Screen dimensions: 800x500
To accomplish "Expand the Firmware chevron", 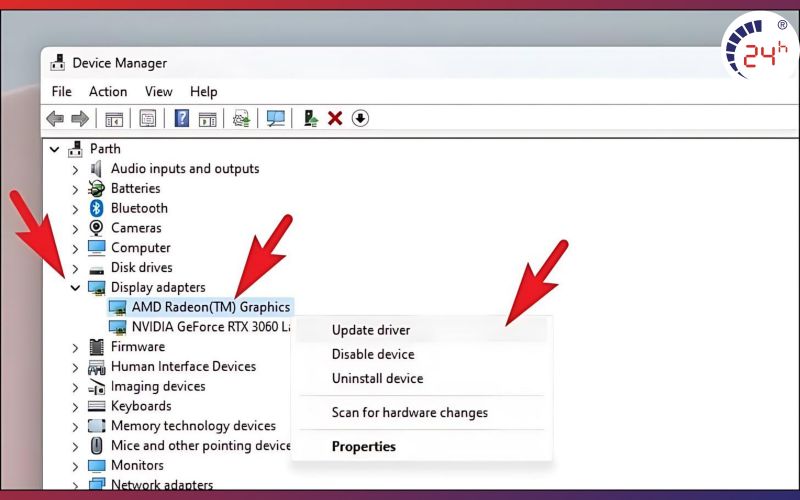I will (x=76, y=347).
